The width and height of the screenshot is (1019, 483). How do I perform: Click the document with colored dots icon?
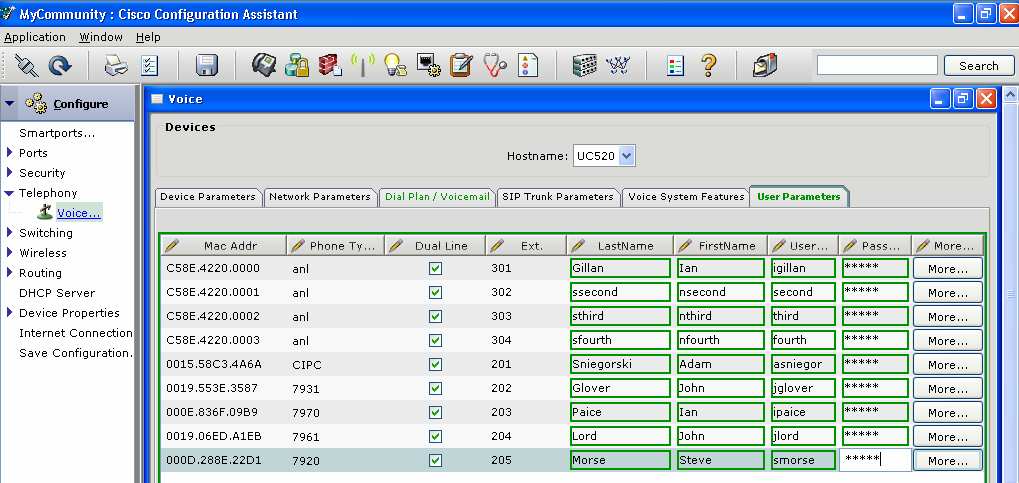point(528,65)
